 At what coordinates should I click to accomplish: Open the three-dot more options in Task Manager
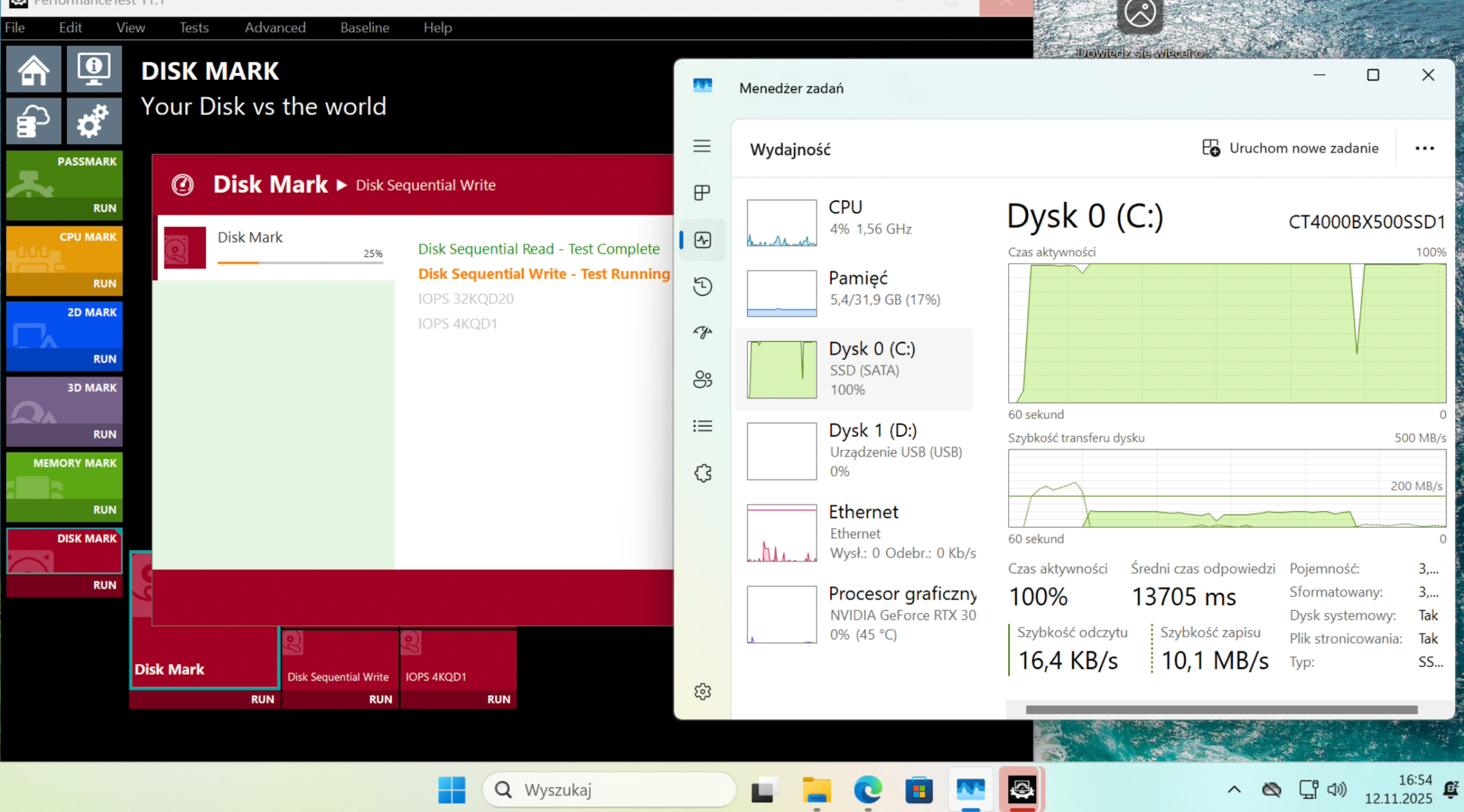tap(1424, 148)
